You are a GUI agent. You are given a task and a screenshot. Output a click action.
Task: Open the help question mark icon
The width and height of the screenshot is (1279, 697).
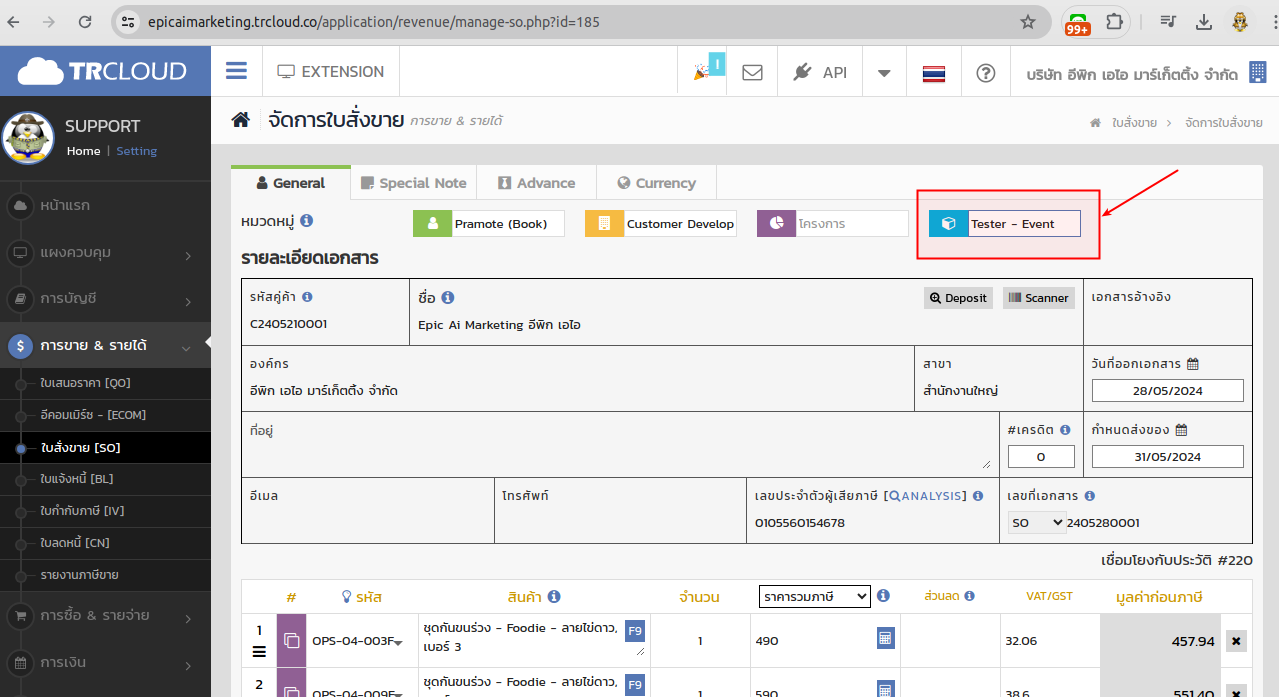pos(986,73)
